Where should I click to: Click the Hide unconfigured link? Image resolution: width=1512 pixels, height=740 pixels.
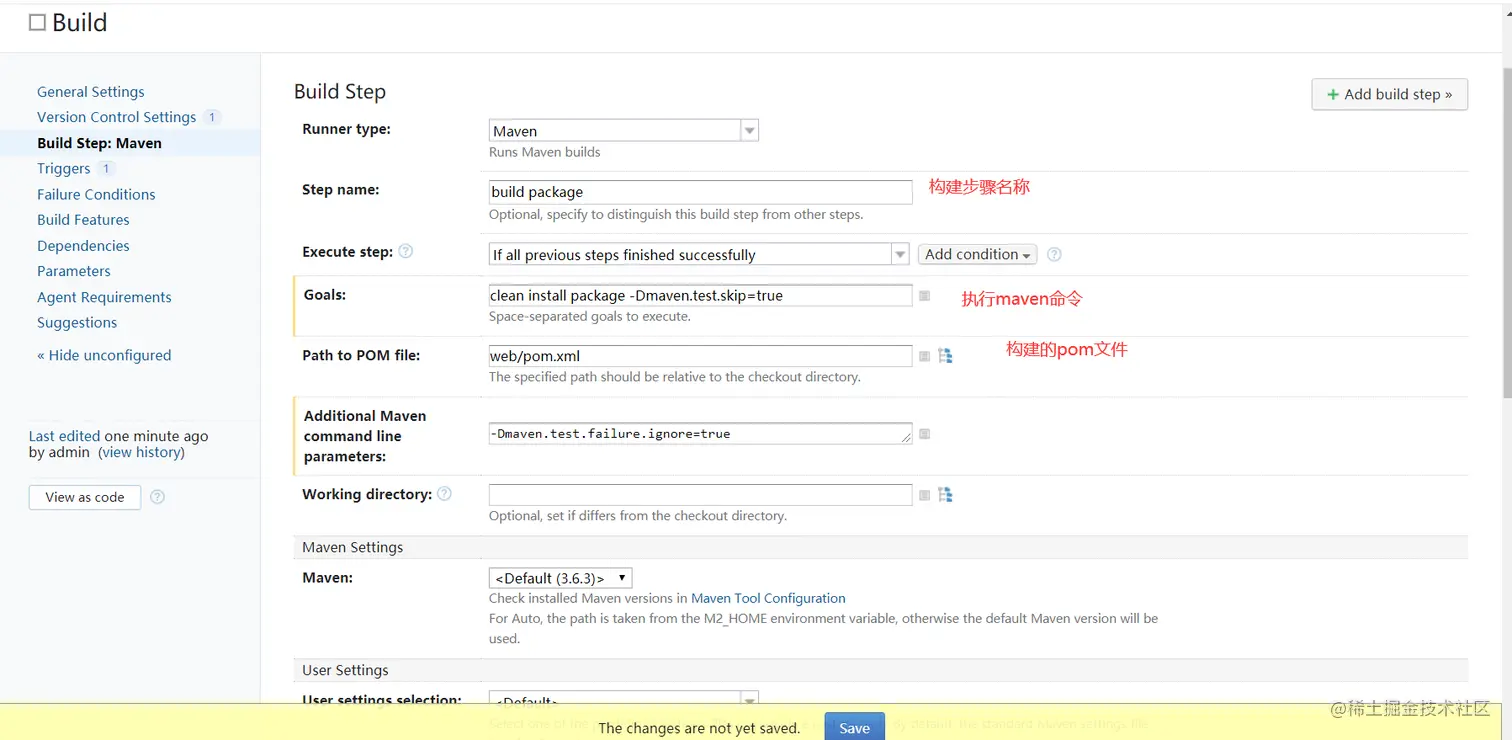tap(104, 355)
